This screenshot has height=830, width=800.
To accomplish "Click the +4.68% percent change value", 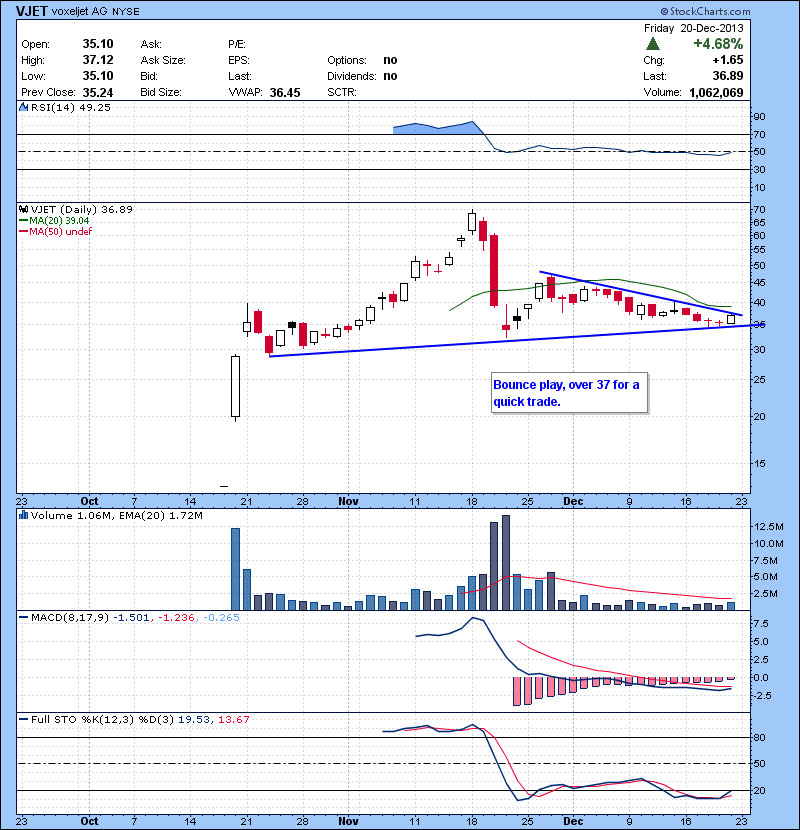I will [718, 44].
